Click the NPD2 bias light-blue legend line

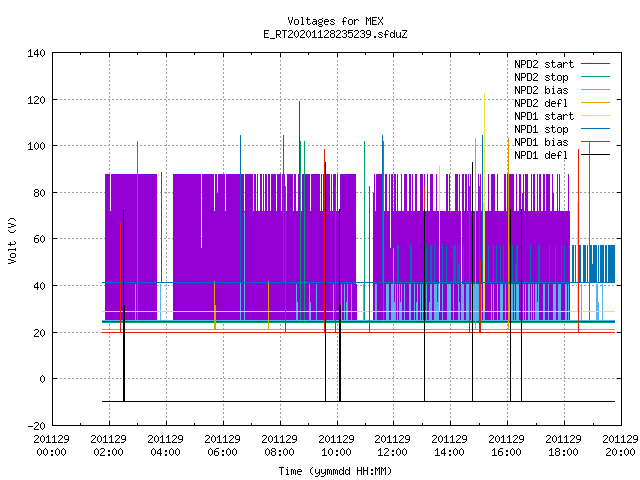[x=595, y=90]
